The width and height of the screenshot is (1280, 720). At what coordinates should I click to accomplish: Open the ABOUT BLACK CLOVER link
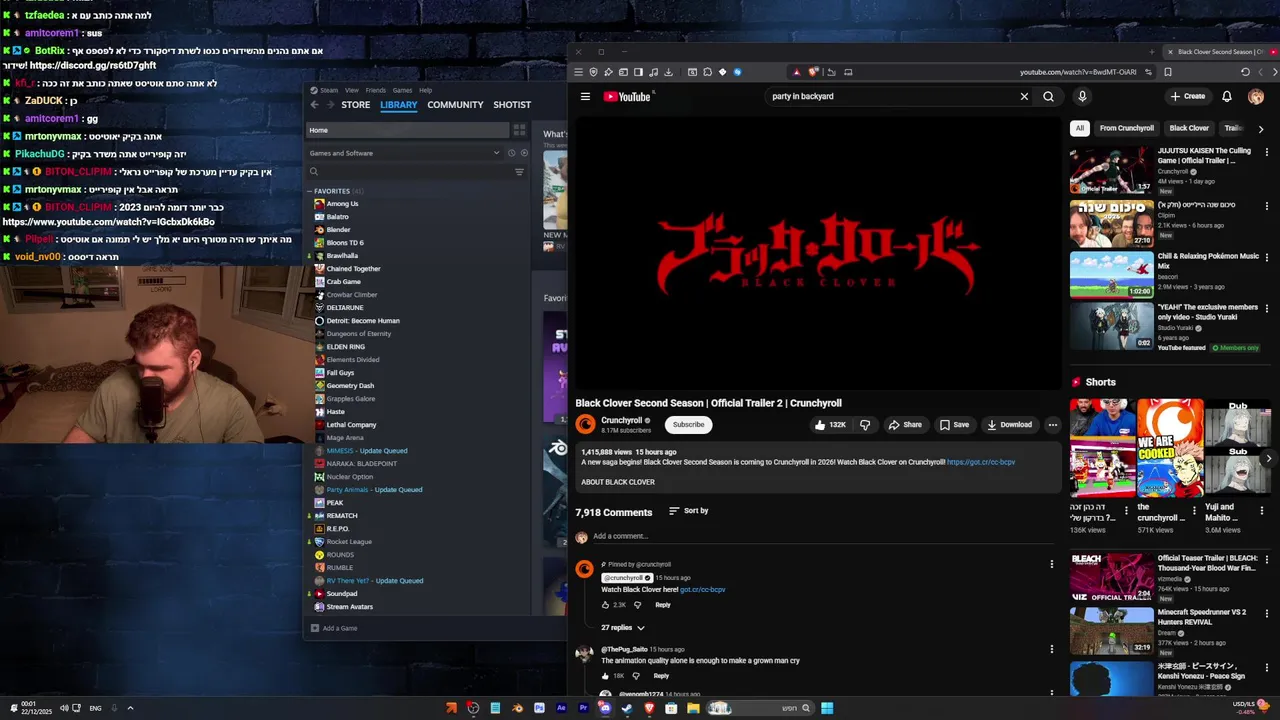click(618, 482)
